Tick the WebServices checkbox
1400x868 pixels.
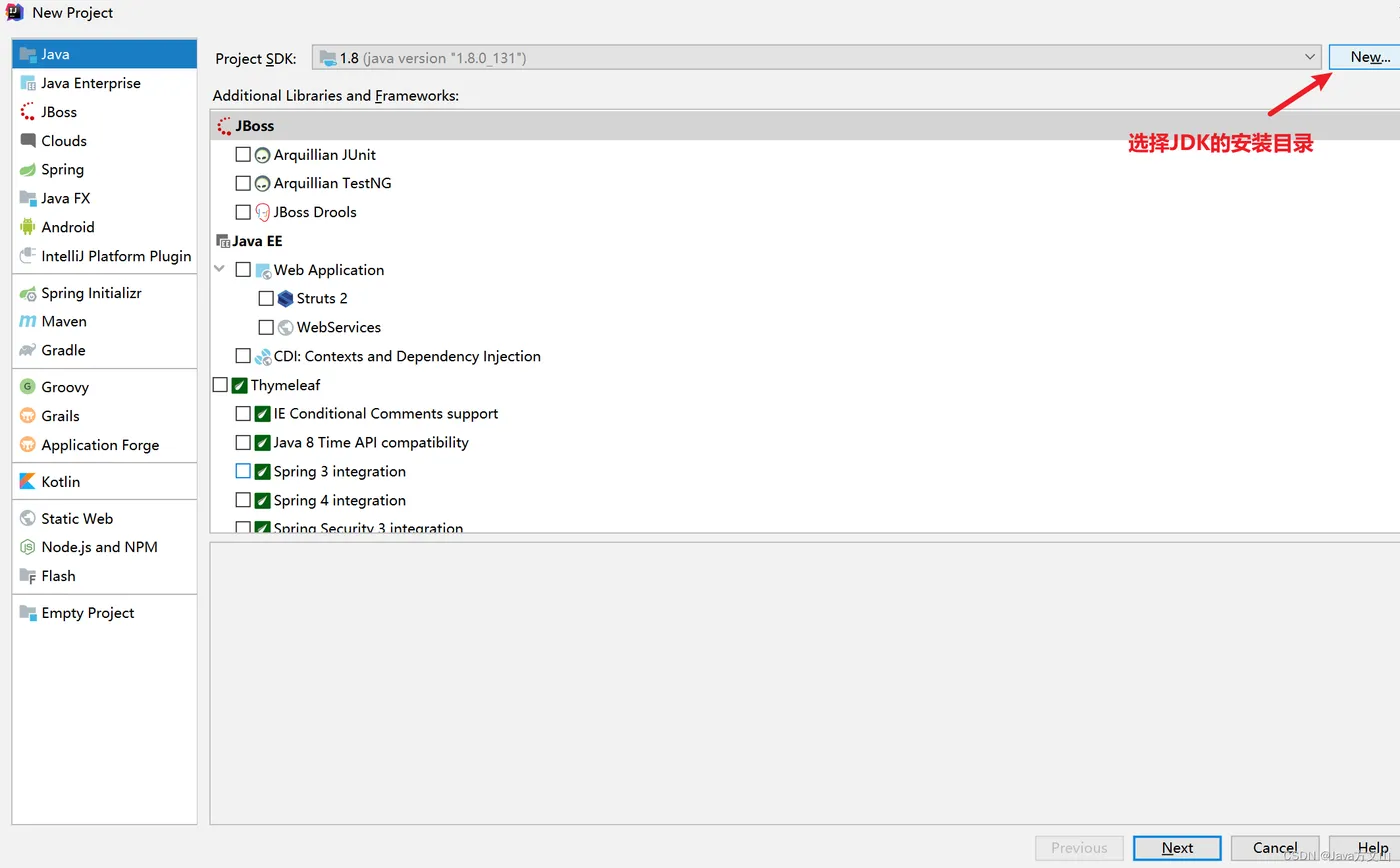coord(266,327)
